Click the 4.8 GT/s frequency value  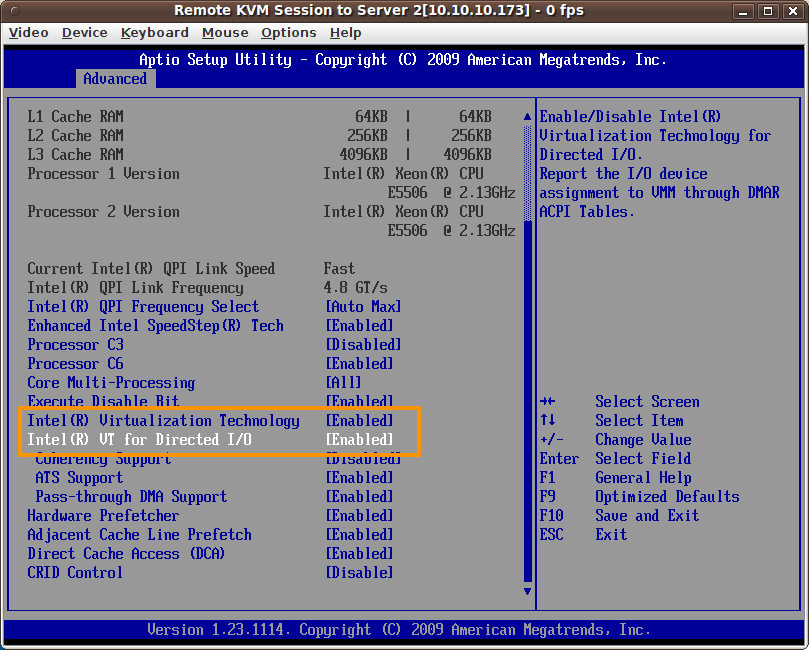[355, 288]
